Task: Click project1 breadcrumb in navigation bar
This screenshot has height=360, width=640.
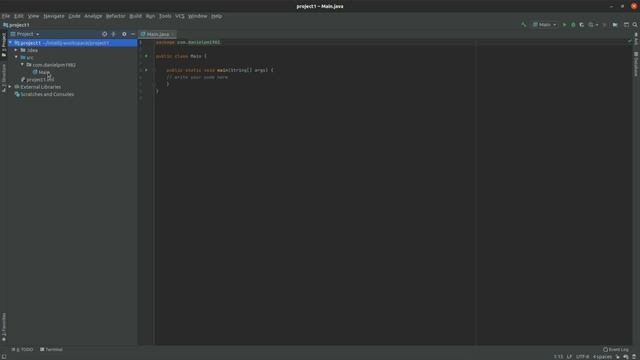Action: (x=16, y=25)
